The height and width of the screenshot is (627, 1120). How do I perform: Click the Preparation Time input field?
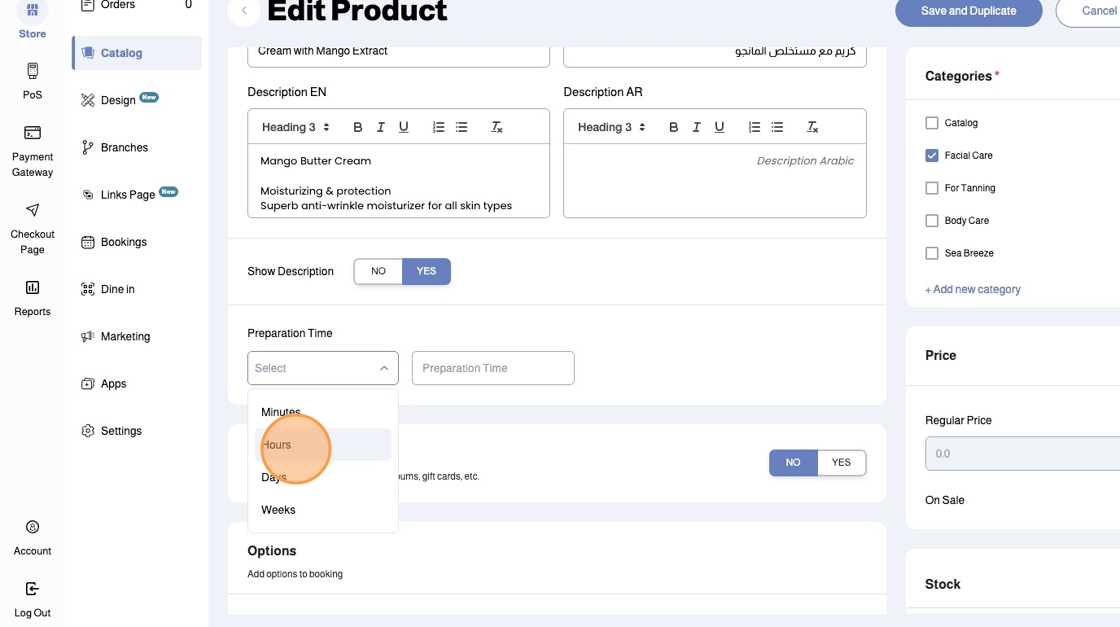point(493,368)
